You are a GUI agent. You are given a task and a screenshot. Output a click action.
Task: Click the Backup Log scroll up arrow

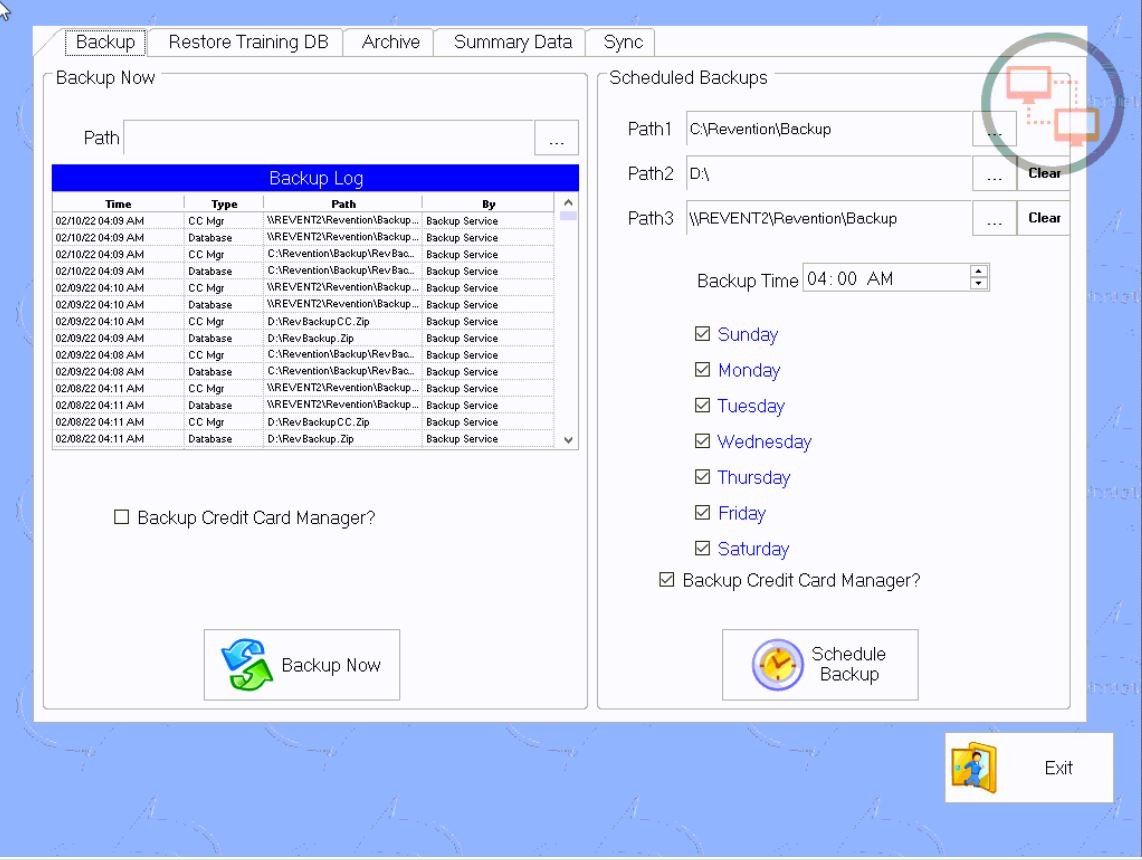pos(568,202)
